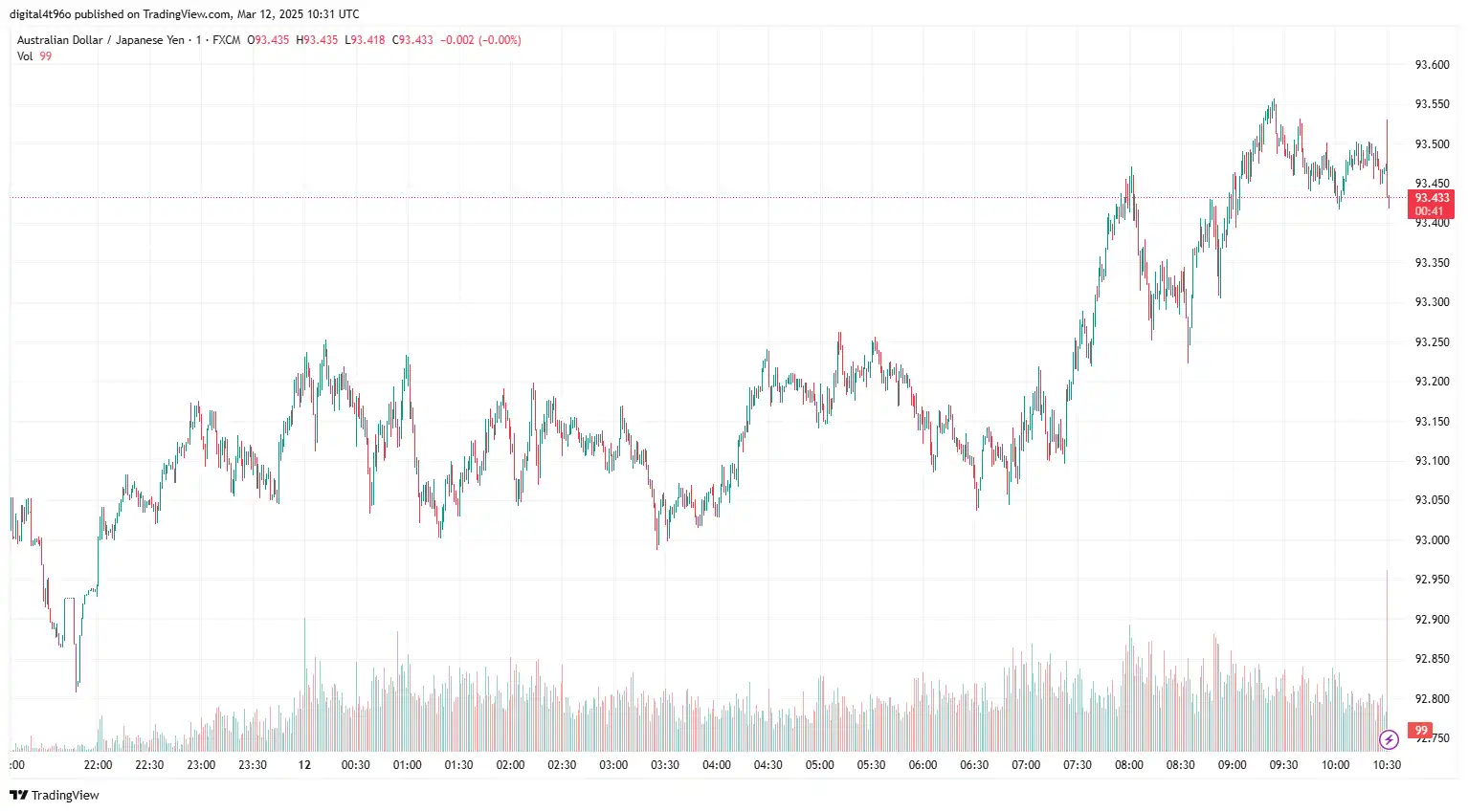
Task: Click the 23:00 time axis label
Action: pos(201,765)
